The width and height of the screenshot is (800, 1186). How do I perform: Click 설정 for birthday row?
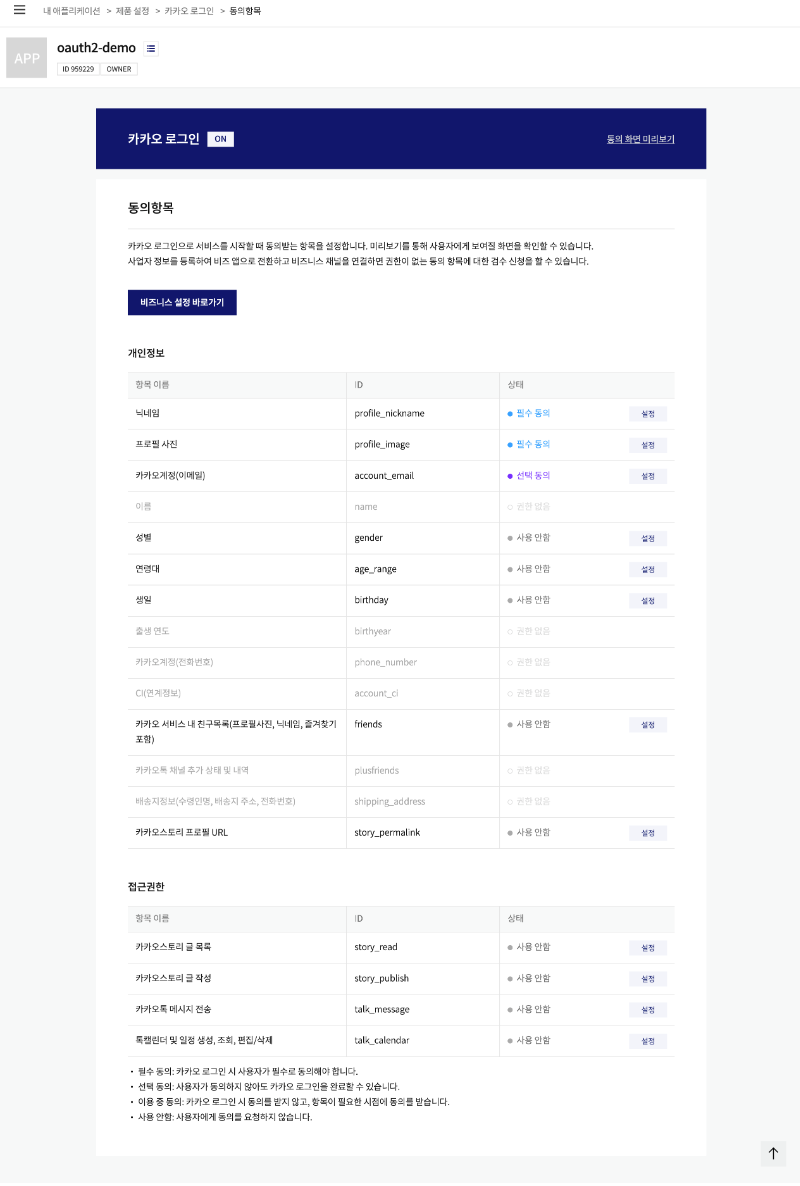pos(648,601)
